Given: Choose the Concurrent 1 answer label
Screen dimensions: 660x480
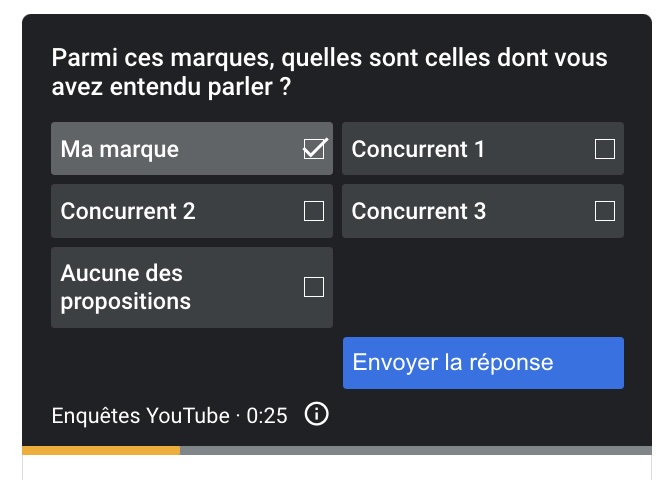Looking at the screenshot, I should (418, 149).
